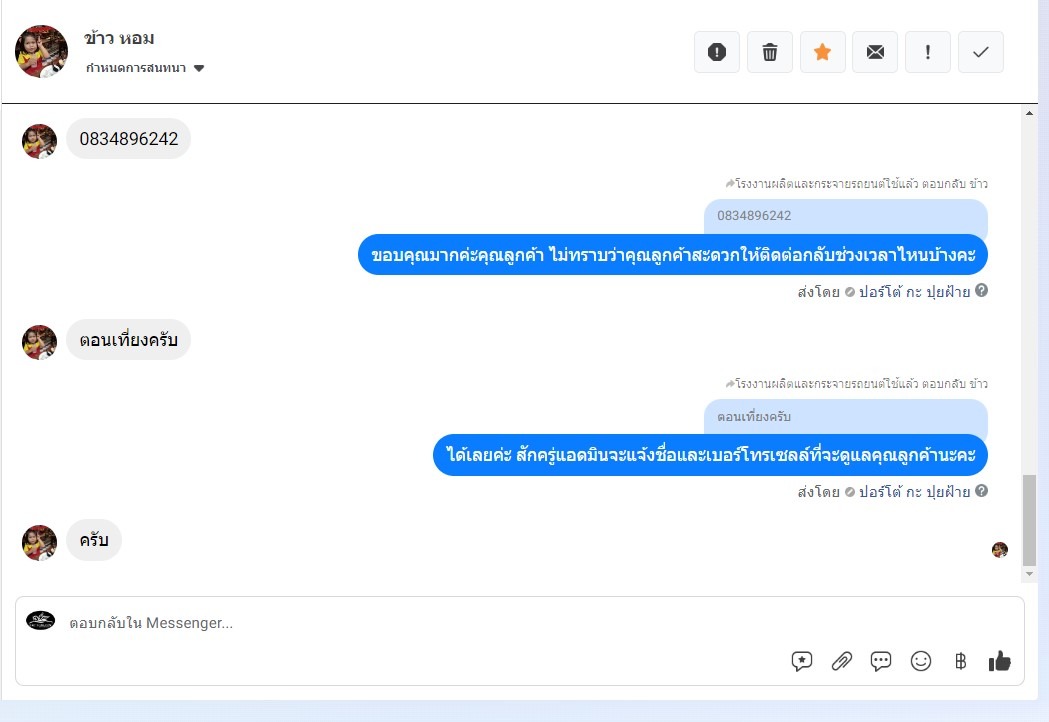The width and height of the screenshot is (1049, 722).
Task: Open the ข้าว หอม profile picture in the header
Action: [x=41, y=52]
